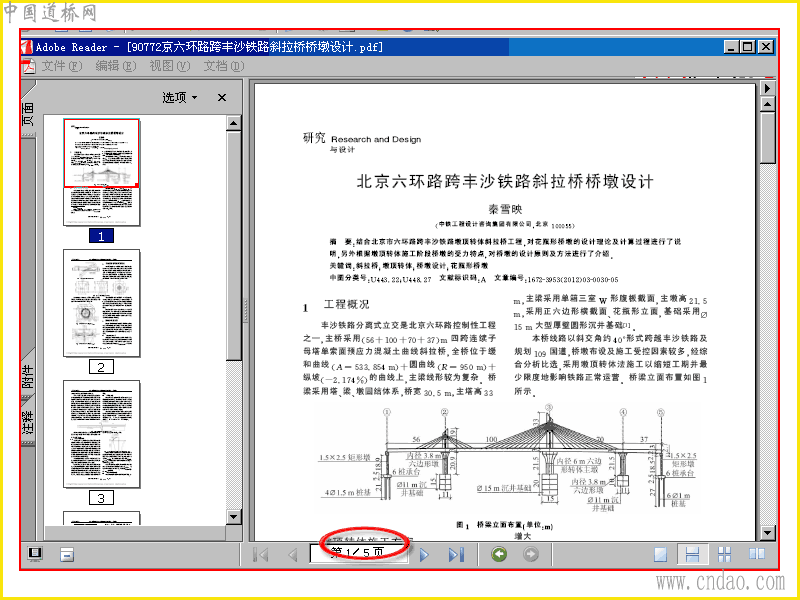Go back to previous view with the green arrow
Screen dimensions: 800x600
tap(499, 554)
